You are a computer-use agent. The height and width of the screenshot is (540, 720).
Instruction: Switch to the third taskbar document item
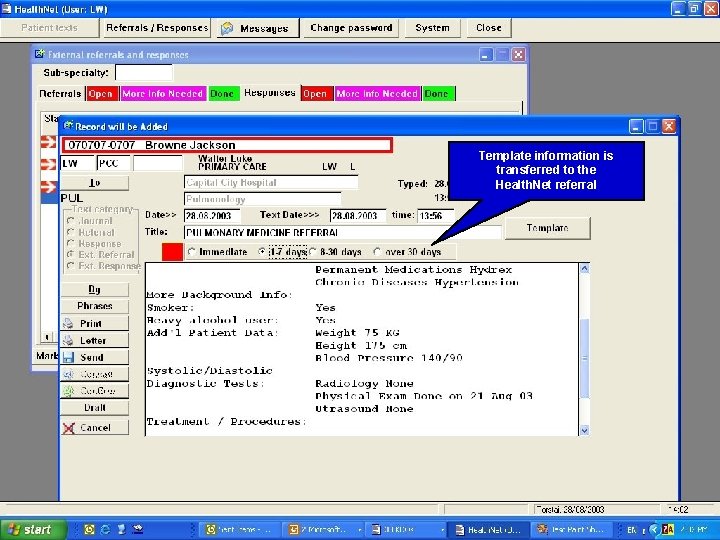pyautogui.click(x=406, y=530)
